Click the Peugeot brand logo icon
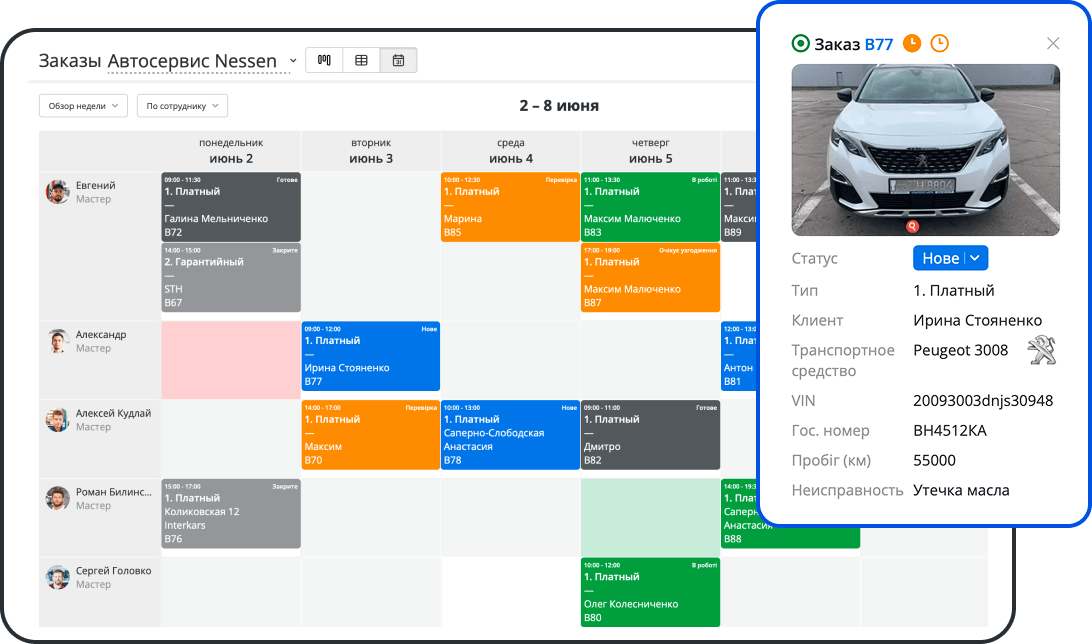Image resolution: width=1092 pixels, height=644 pixels. pyautogui.click(x=1042, y=351)
